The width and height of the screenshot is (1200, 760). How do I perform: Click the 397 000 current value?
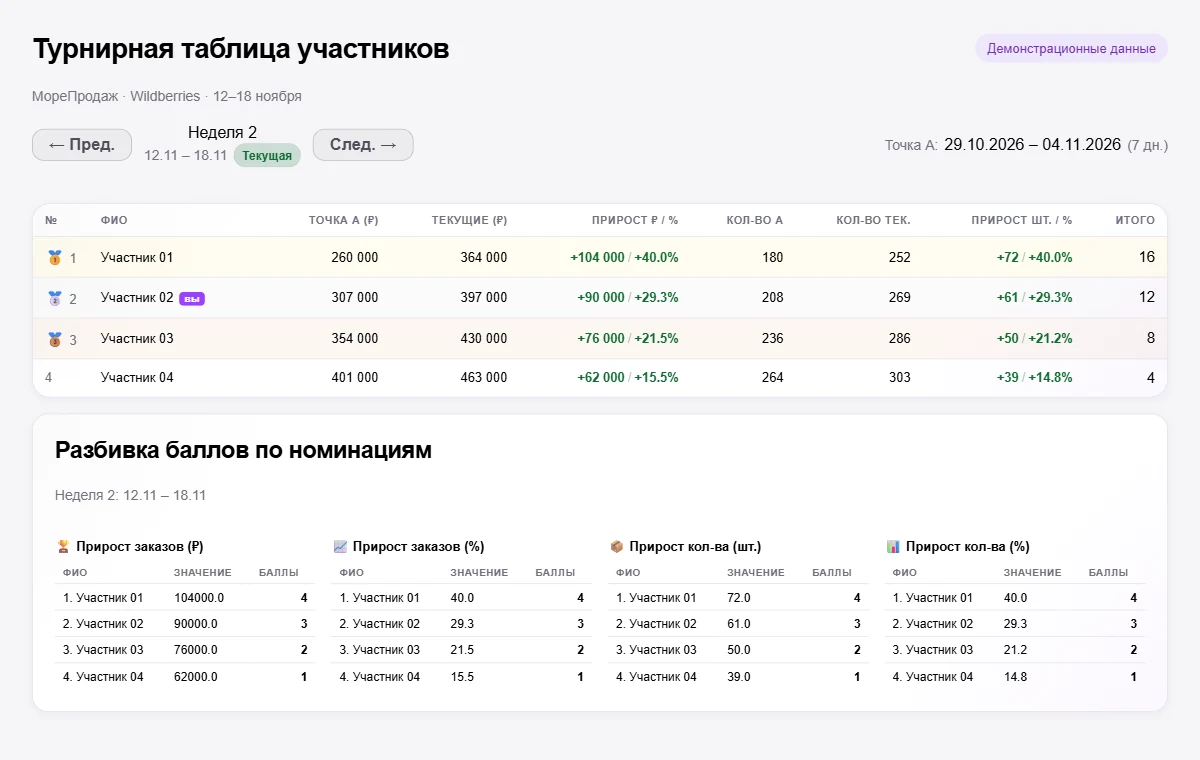[x=484, y=298]
